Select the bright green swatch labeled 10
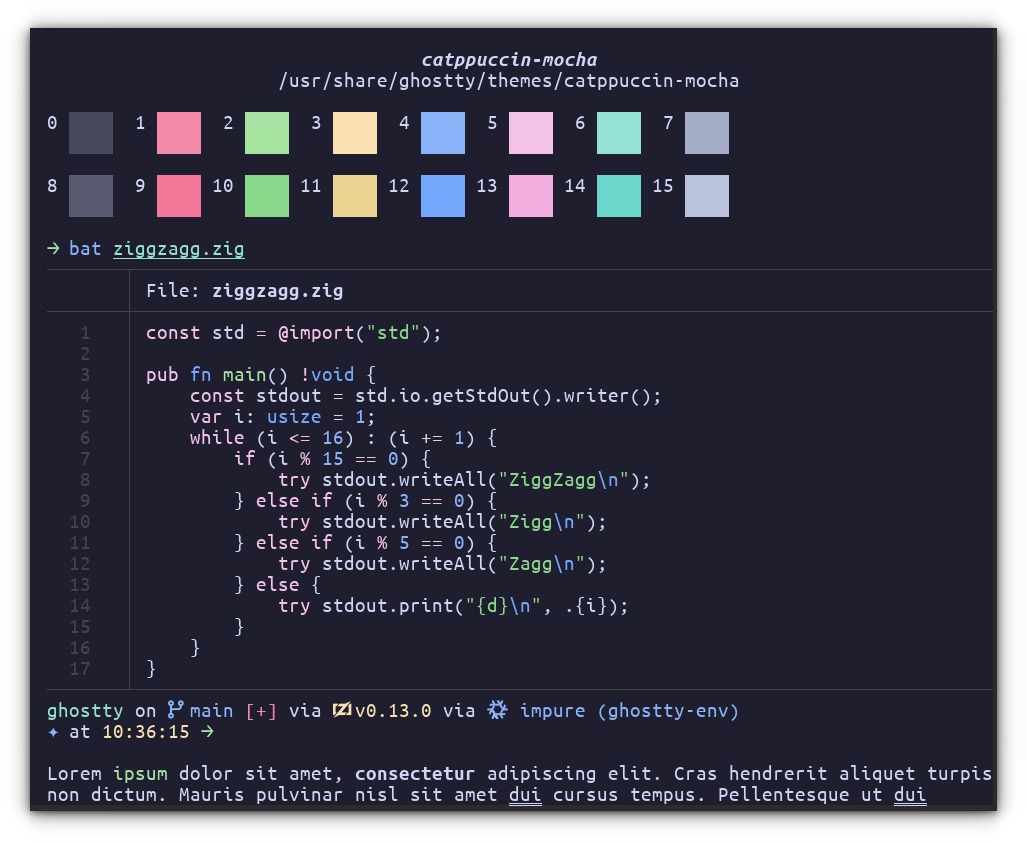Image resolution: width=1027 pixels, height=843 pixels. coord(267,196)
